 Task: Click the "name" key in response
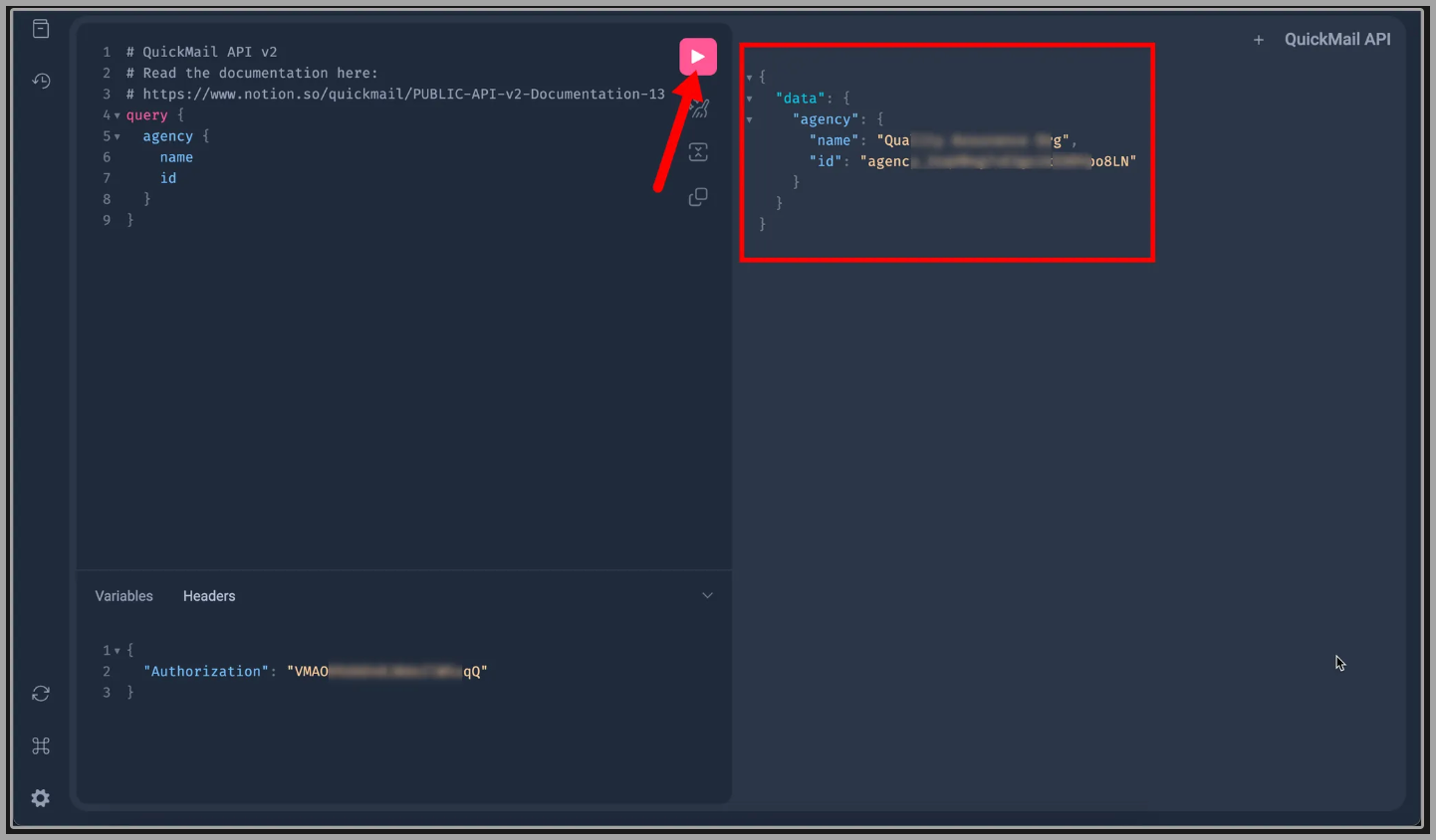coord(835,140)
